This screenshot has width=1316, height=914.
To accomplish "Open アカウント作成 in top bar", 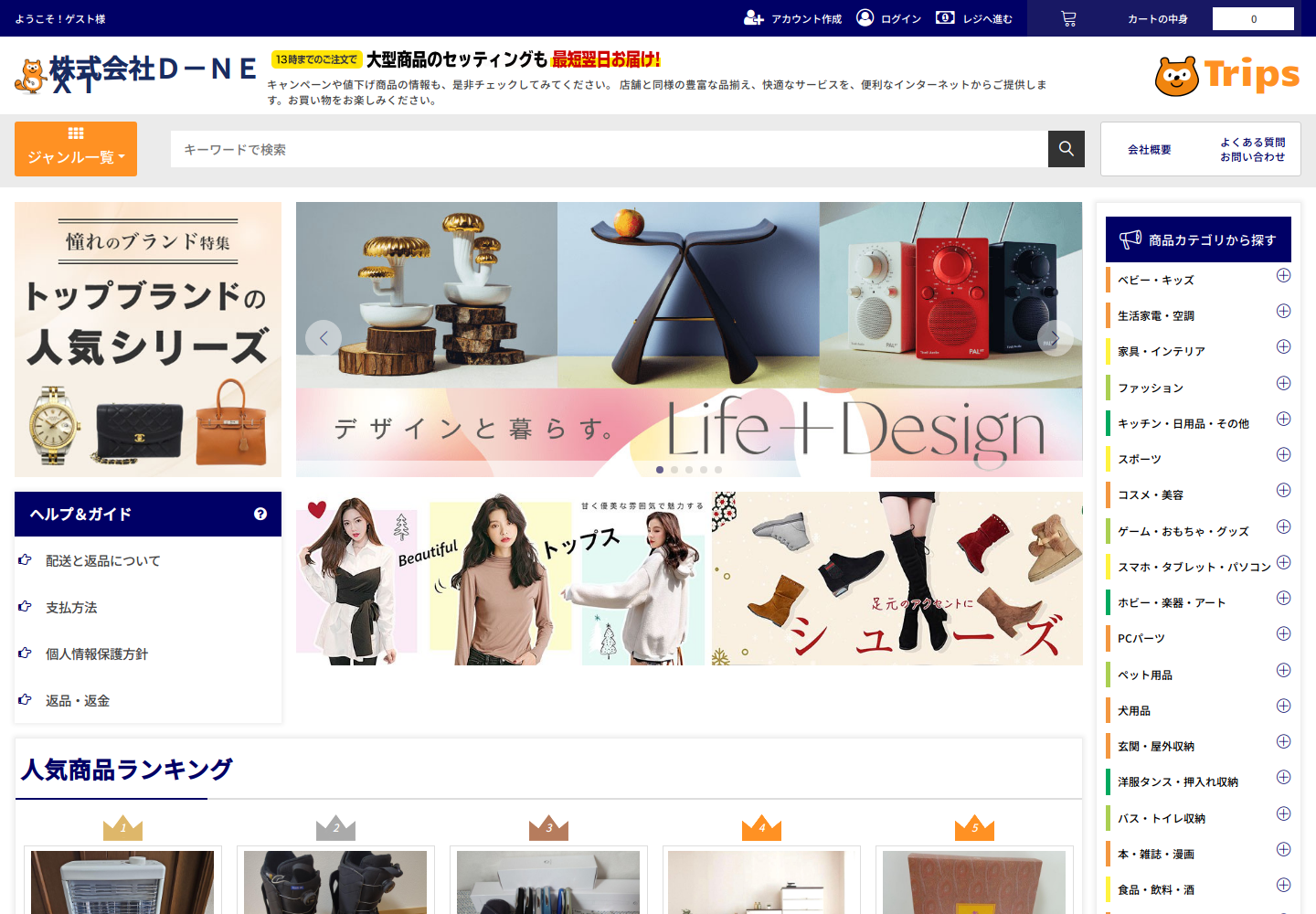I will point(806,19).
